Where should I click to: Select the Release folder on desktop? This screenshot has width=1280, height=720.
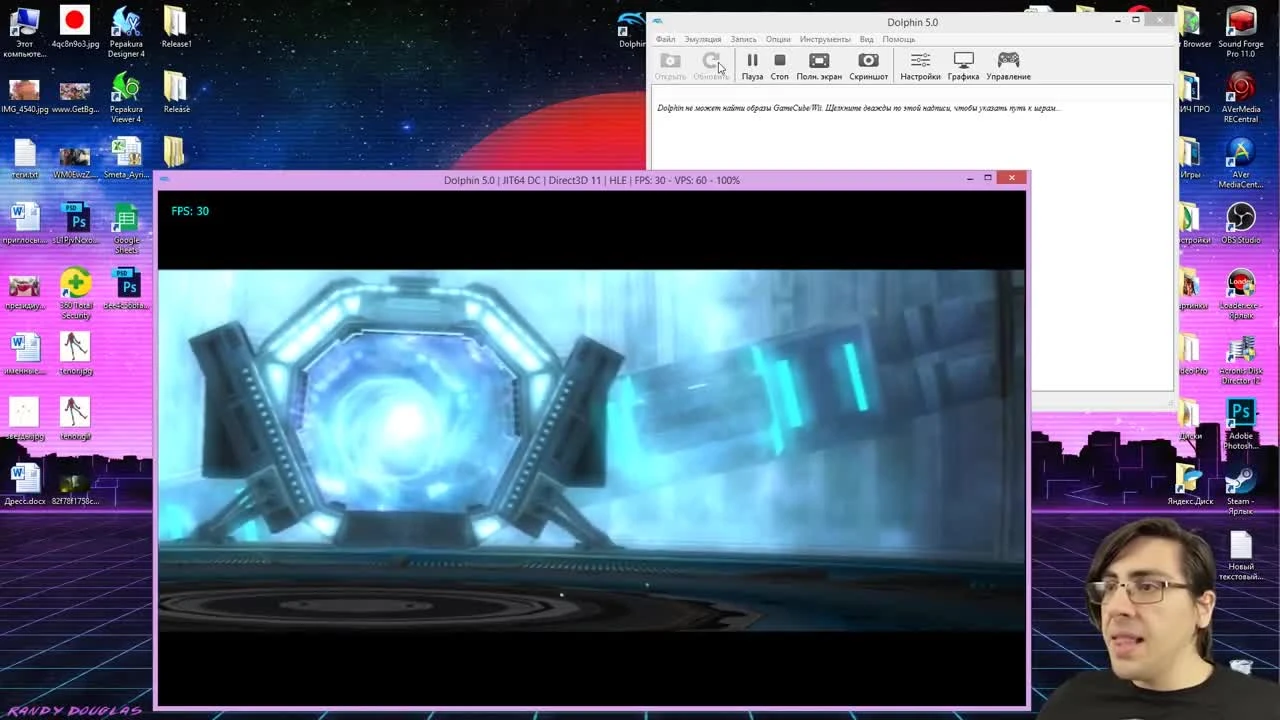tap(176, 93)
